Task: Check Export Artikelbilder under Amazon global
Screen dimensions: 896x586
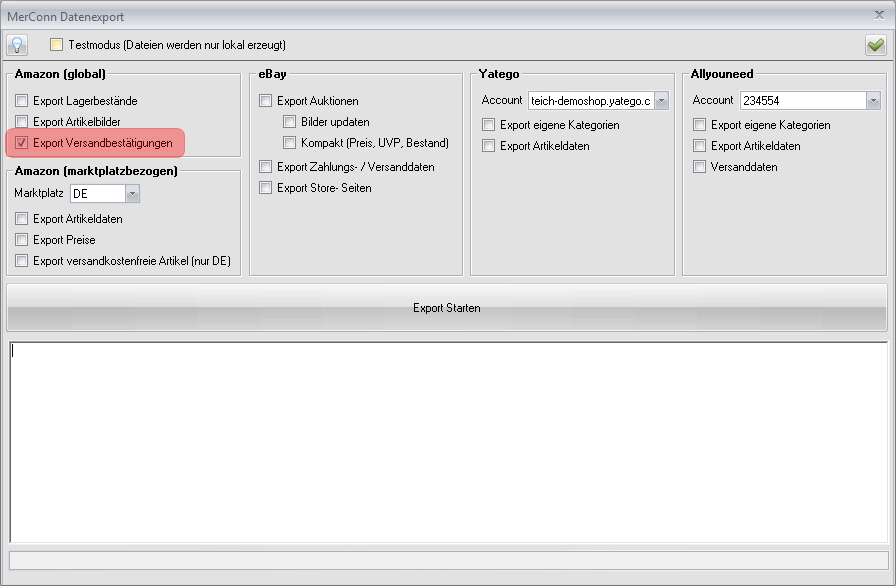Action: (x=22, y=122)
